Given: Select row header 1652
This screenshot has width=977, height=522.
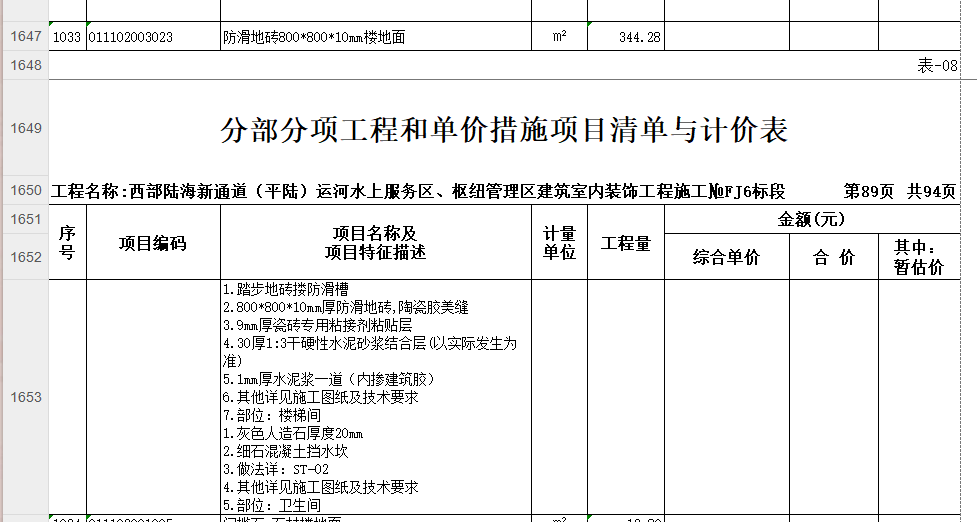Looking at the screenshot, I should (x=25, y=257).
